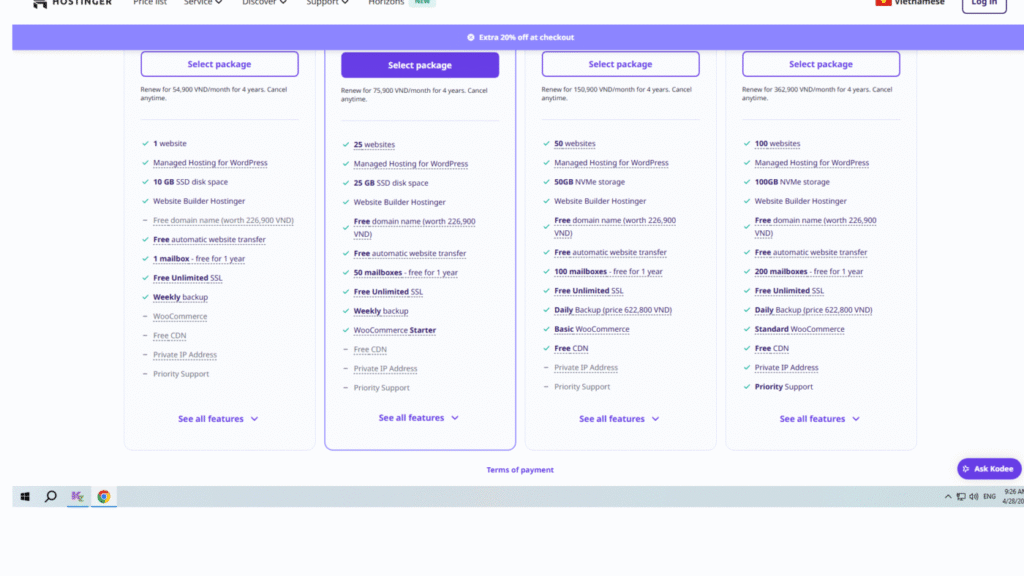This screenshot has width=1024, height=576.
Task: Select package for the 25 websites plan
Action: (x=420, y=65)
